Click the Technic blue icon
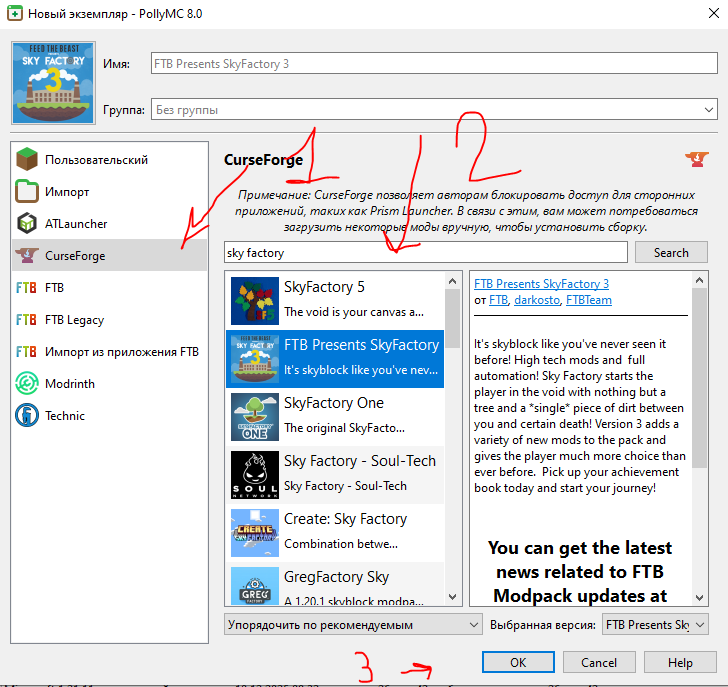The width and height of the screenshot is (728, 687). pyautogui.click(x=27, y=415)
